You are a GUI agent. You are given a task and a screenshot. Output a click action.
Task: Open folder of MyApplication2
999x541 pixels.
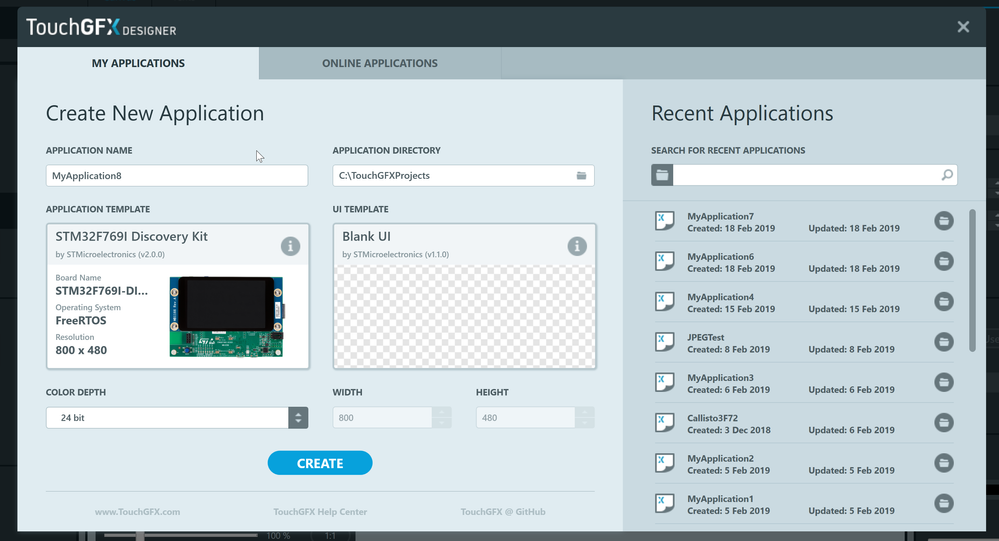(944, 463)
